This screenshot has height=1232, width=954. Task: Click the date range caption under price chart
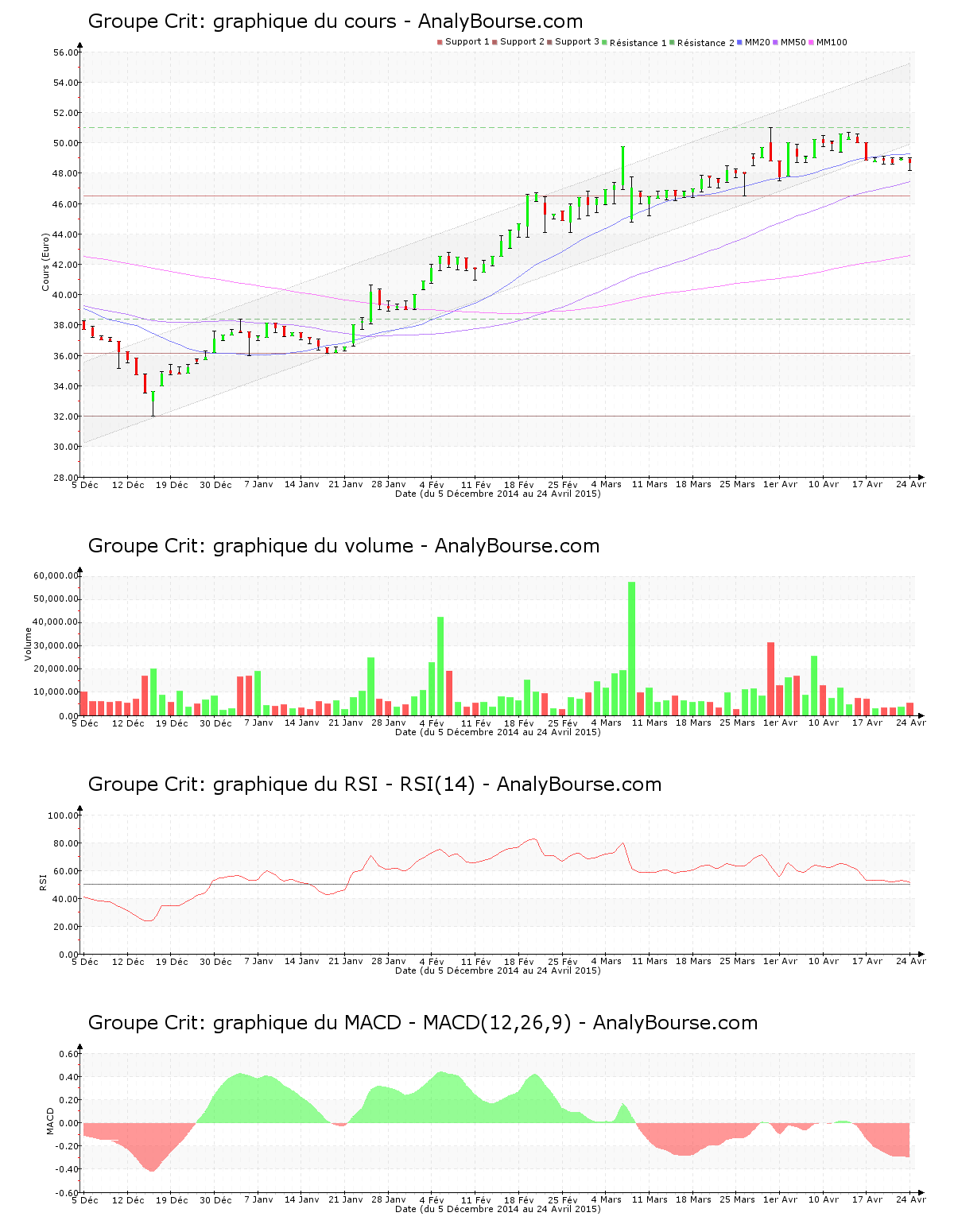498,494
